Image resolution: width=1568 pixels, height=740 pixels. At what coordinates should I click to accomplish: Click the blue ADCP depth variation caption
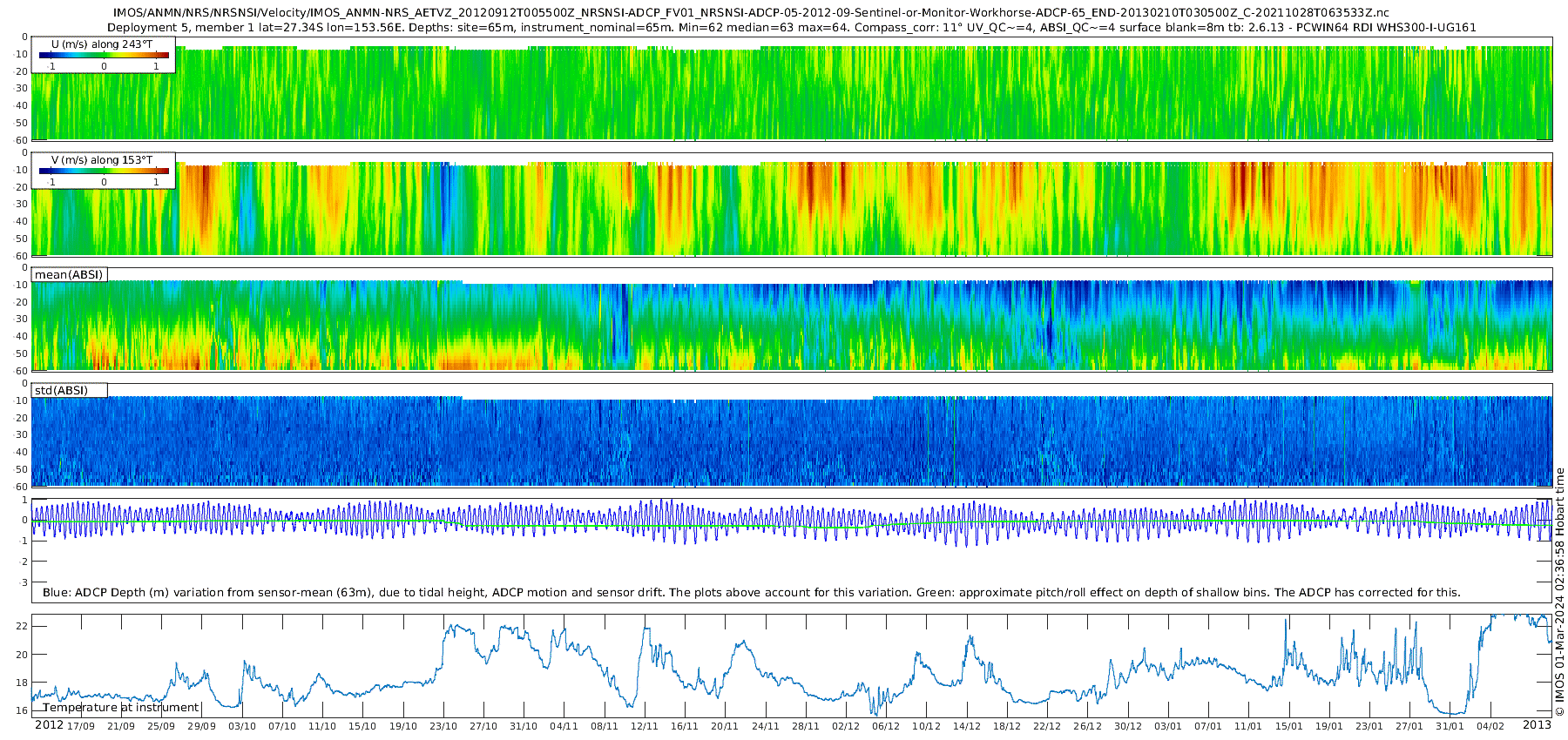[x=751, y=592]
